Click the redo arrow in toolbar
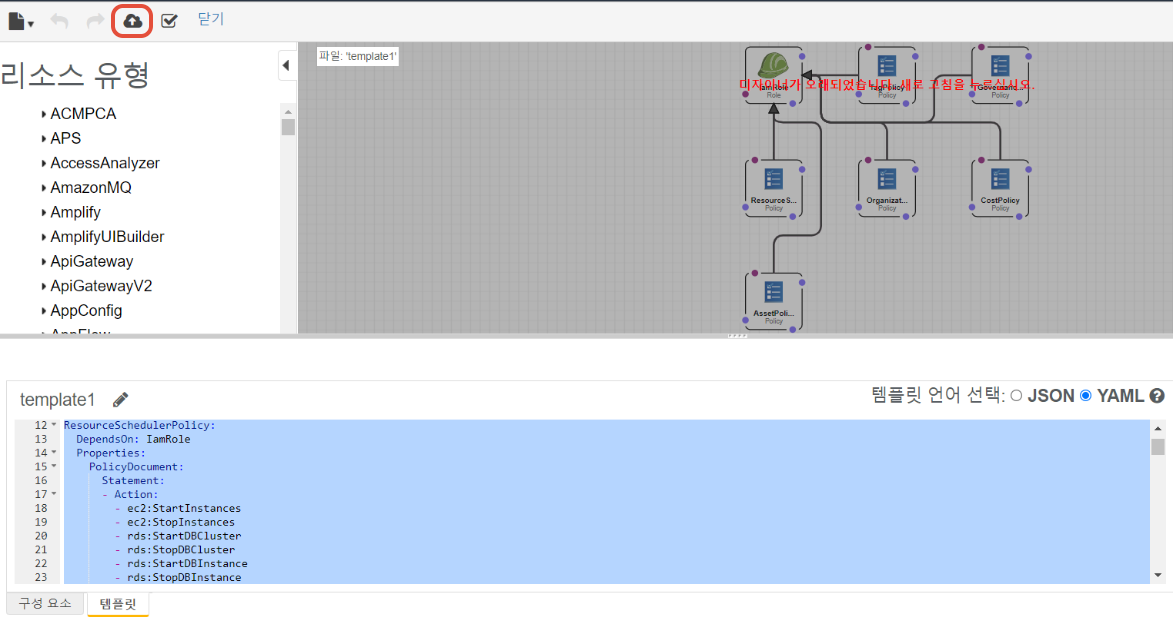1173x624 pixels. pos(94,21)
